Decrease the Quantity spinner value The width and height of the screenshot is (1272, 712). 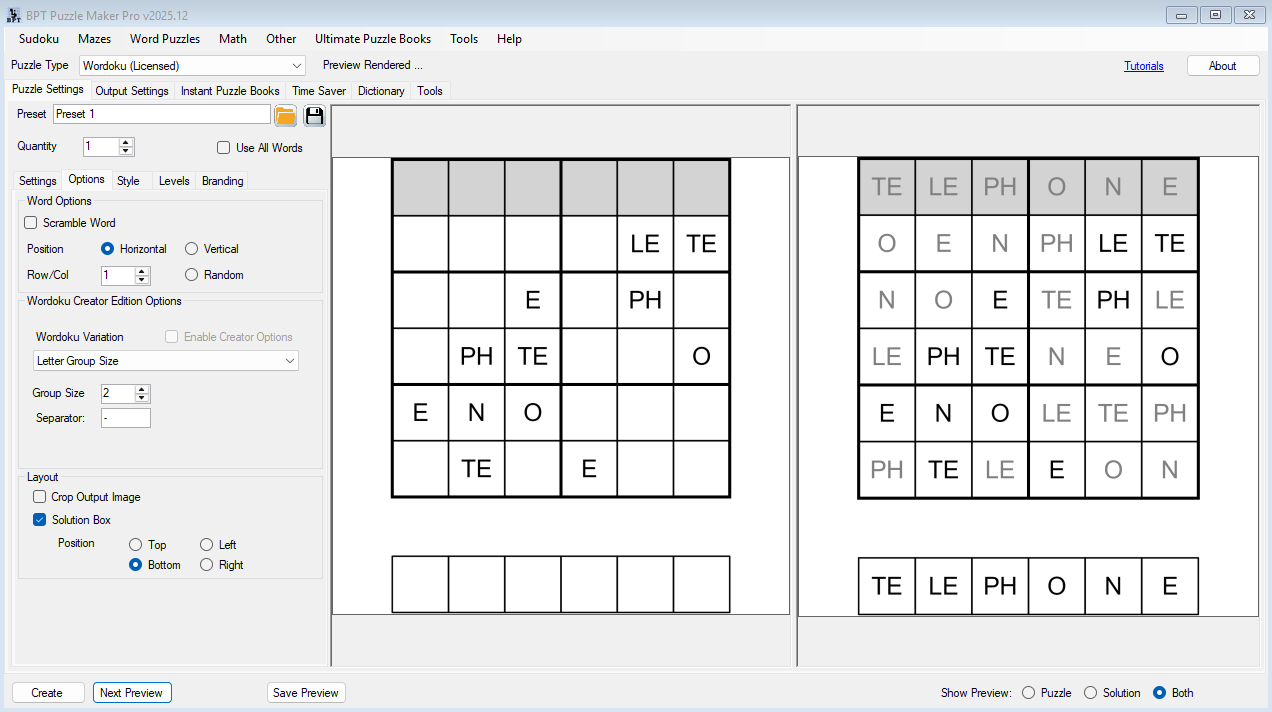(x=126, y=151)
